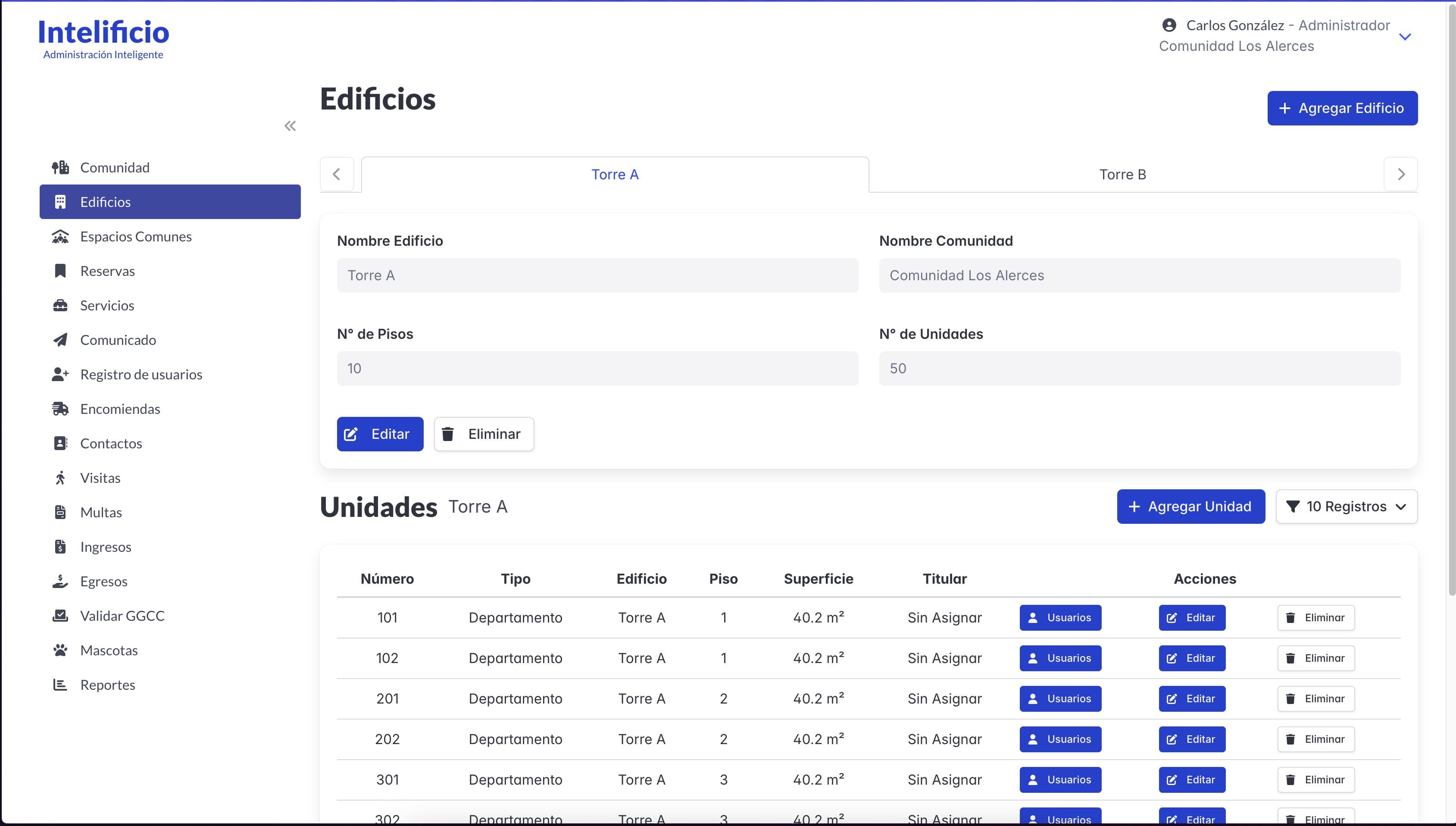Click the right arrow to scroll building tabs
Image resolution: width=1456 pixels, height=826 pixels.
coord(1400,174)
